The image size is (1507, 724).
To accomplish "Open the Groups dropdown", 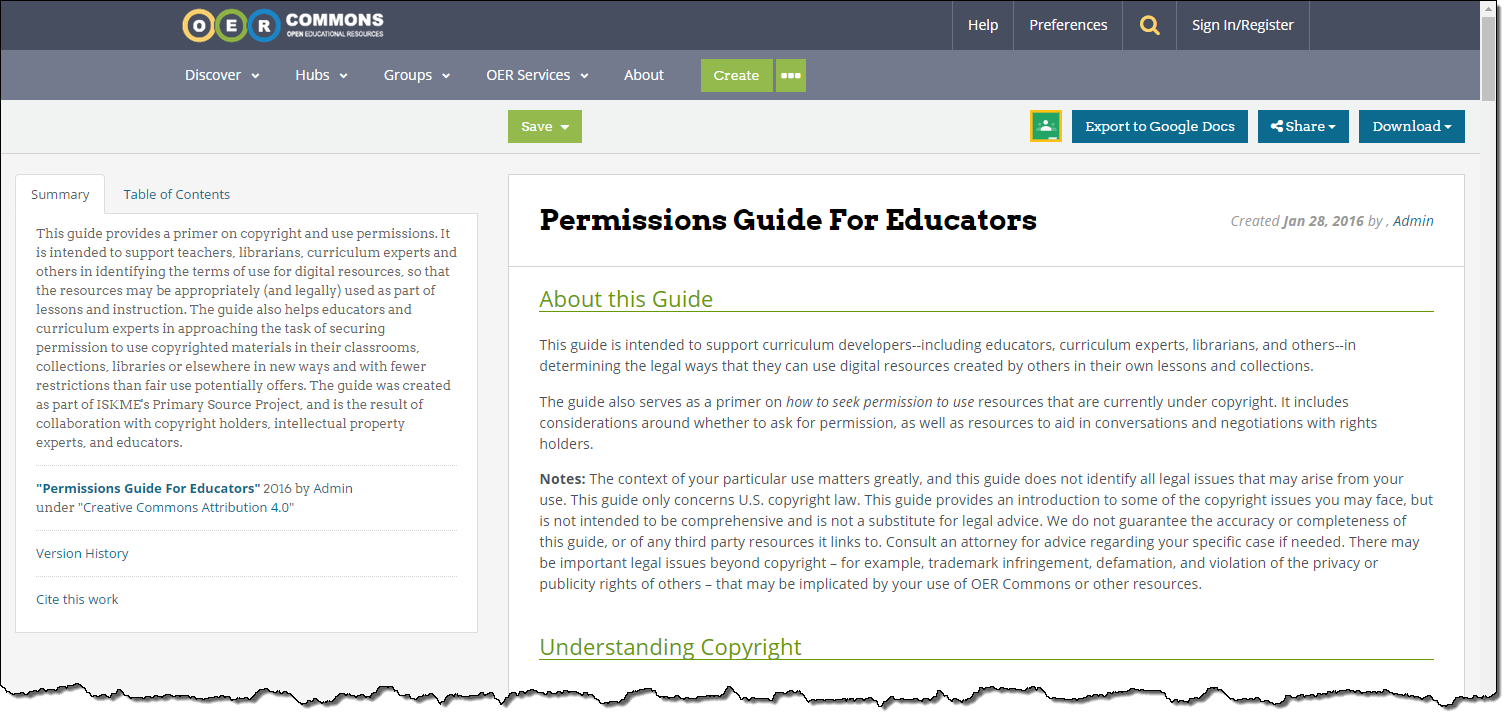I will tap(417, 75).
